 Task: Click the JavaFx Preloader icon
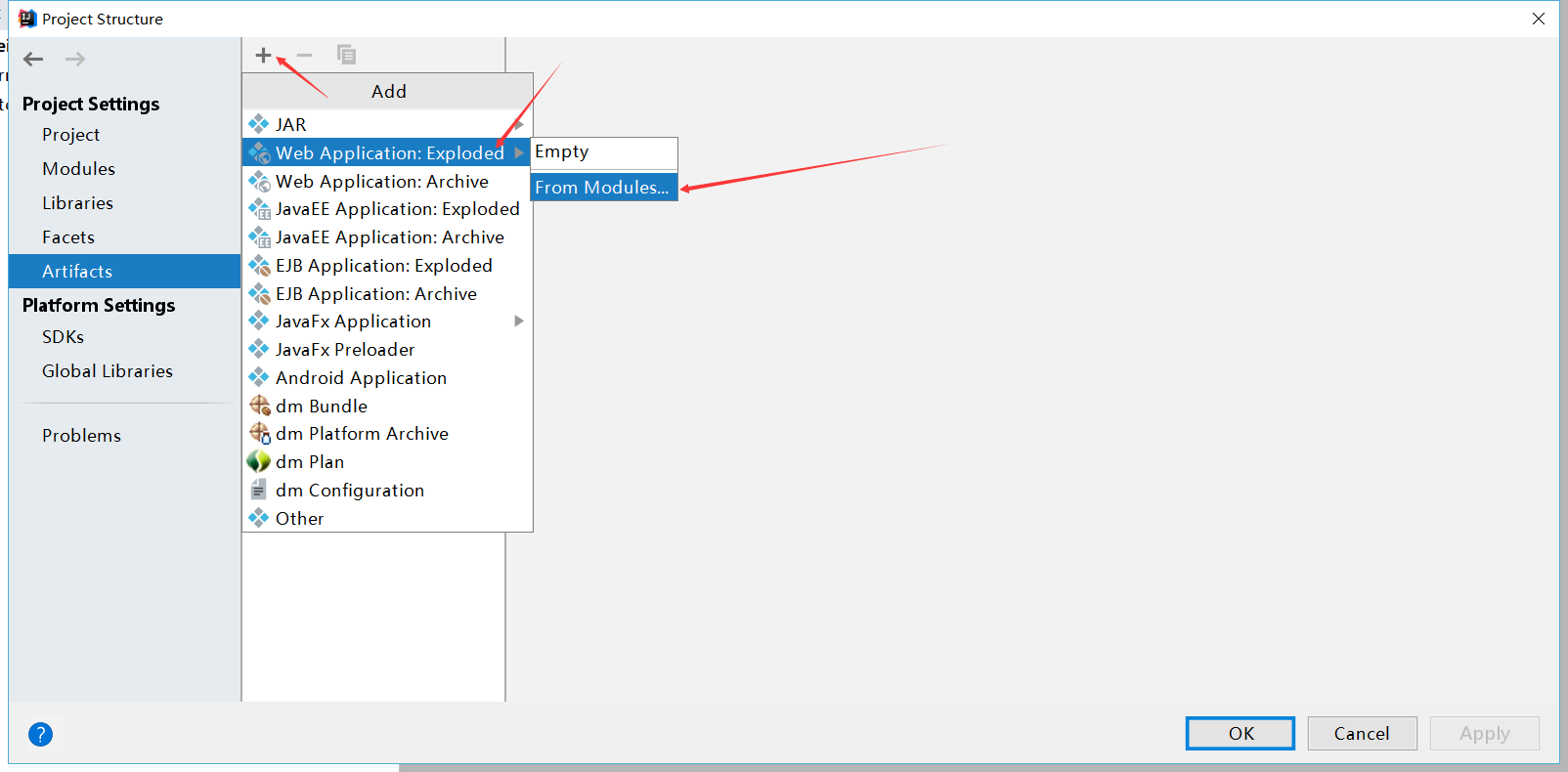258,349
